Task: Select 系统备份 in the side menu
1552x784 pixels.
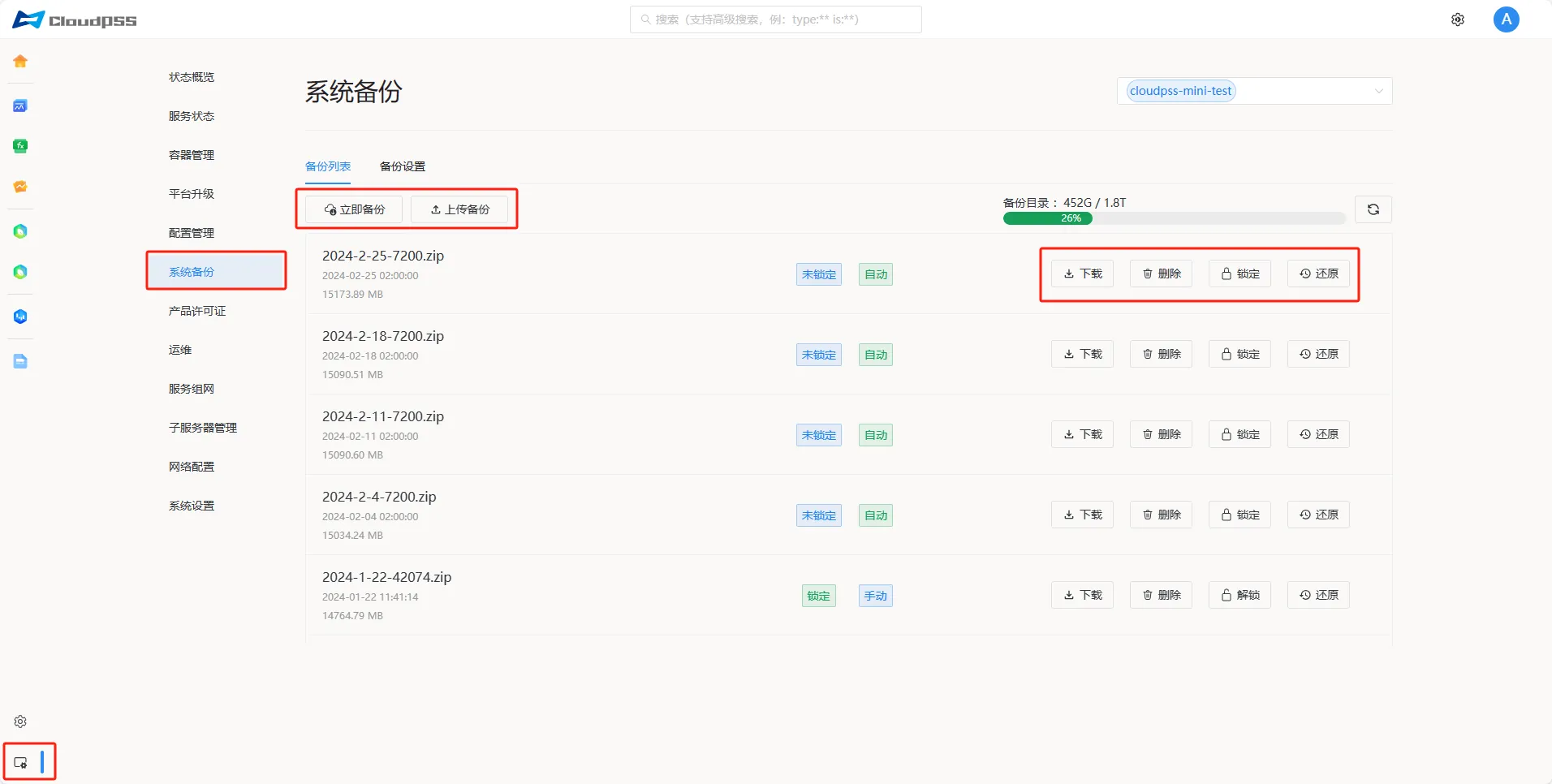Action: [216, 272]
